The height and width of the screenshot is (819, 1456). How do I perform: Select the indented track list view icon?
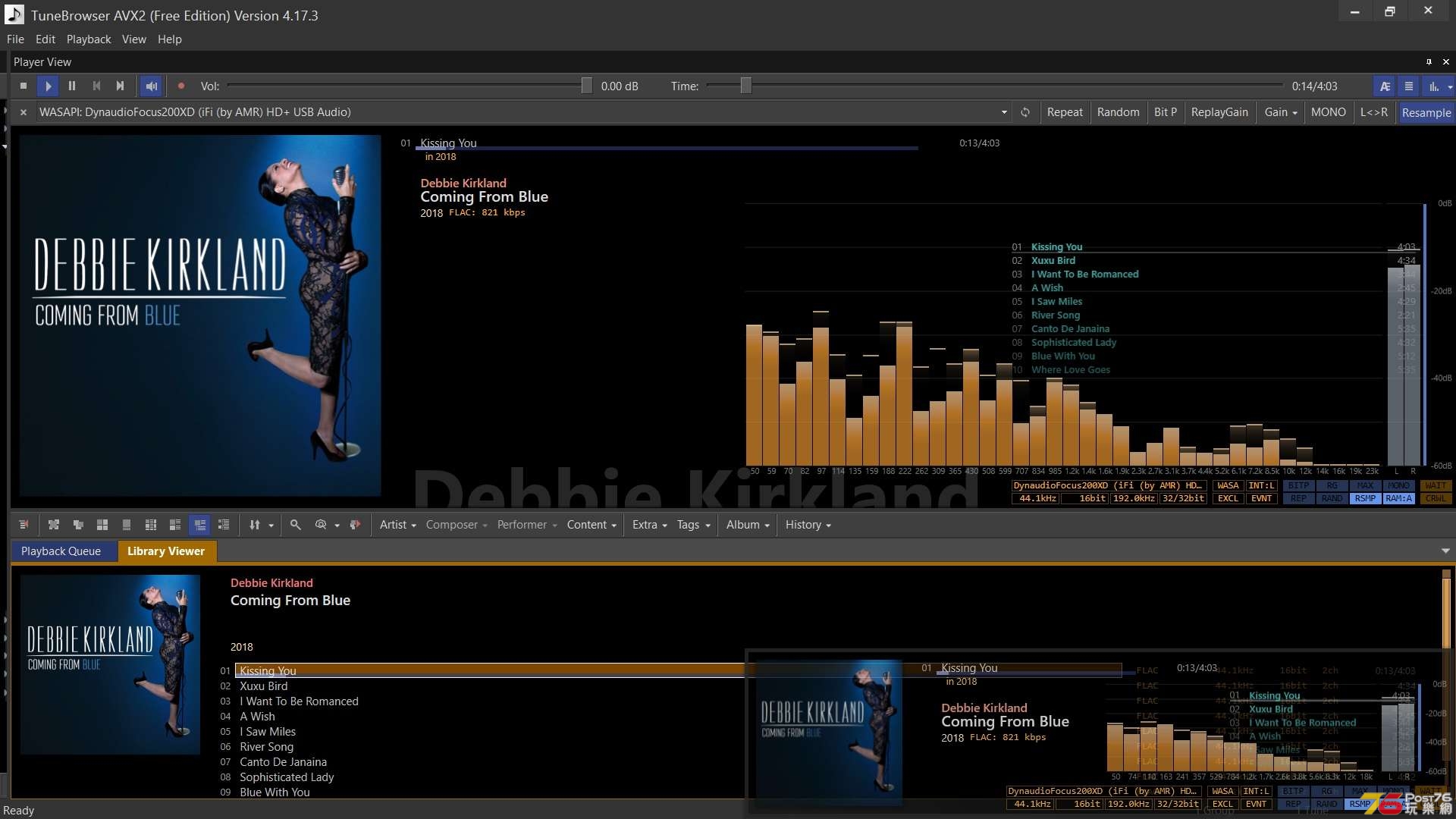point(224,525)
